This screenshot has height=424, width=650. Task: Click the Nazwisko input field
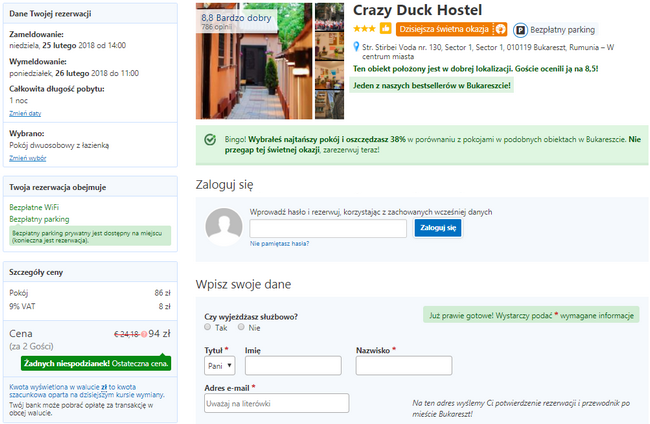pos(404,366)
